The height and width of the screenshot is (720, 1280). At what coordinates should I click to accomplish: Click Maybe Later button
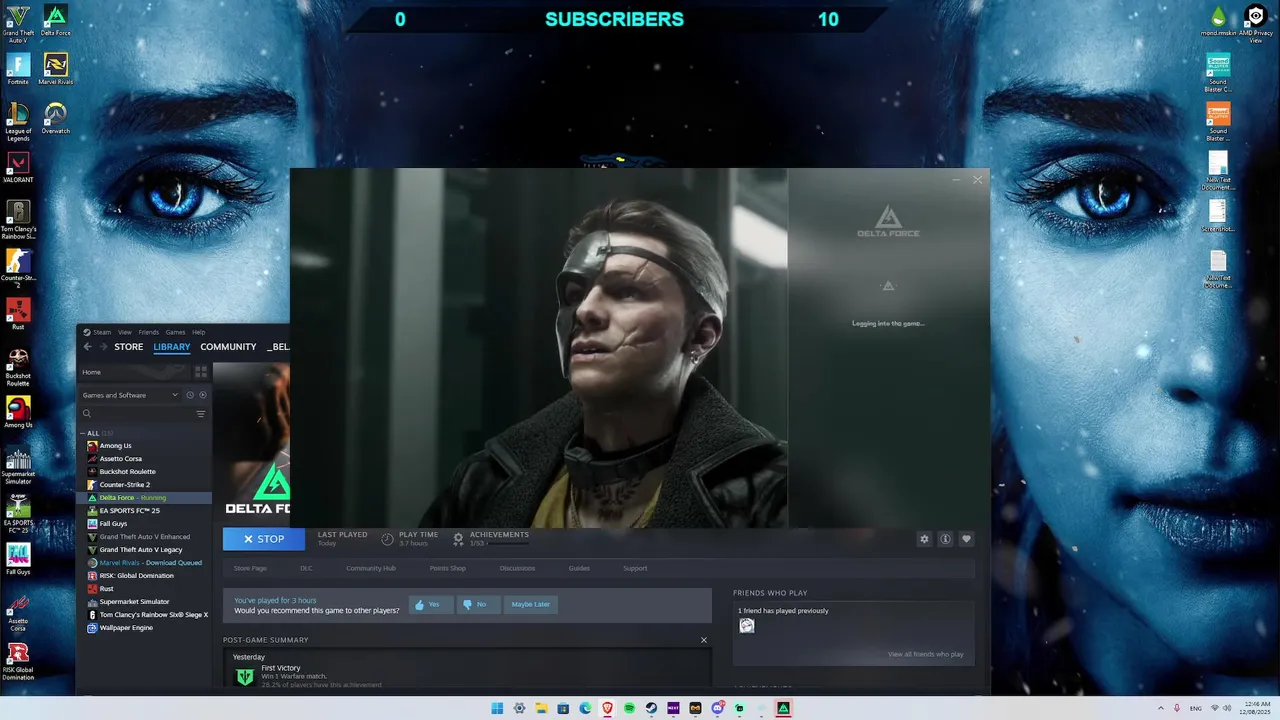pyautogui.click(x=530, y=604)
